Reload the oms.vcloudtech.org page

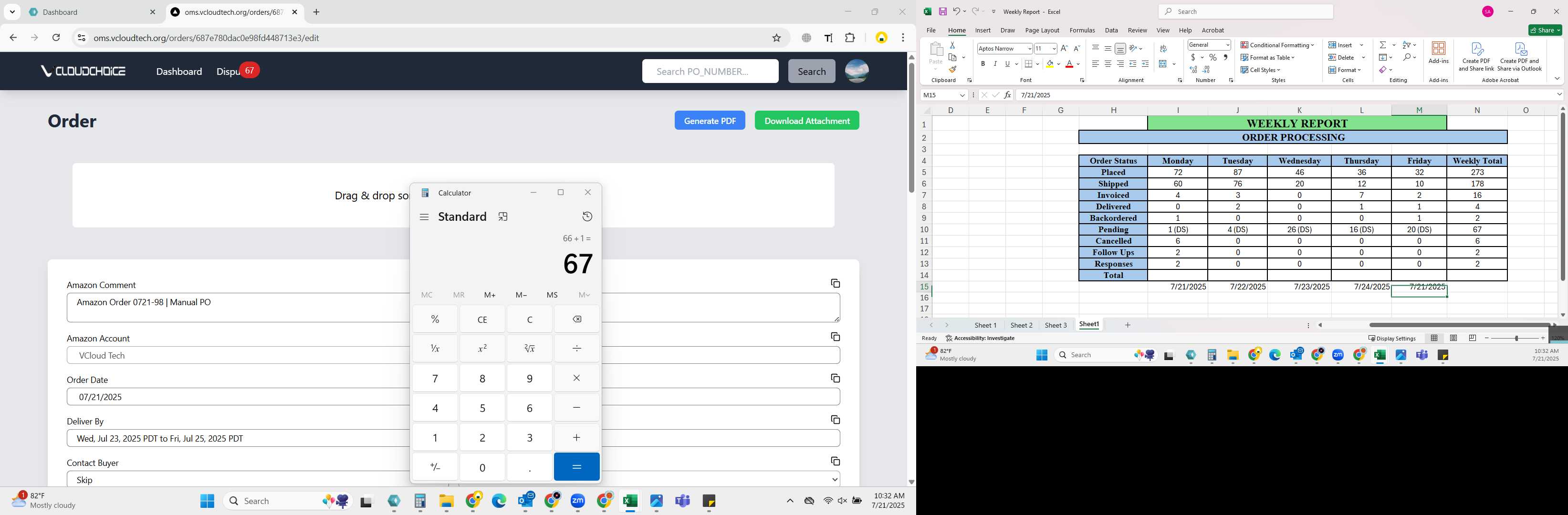click(56, 38)
